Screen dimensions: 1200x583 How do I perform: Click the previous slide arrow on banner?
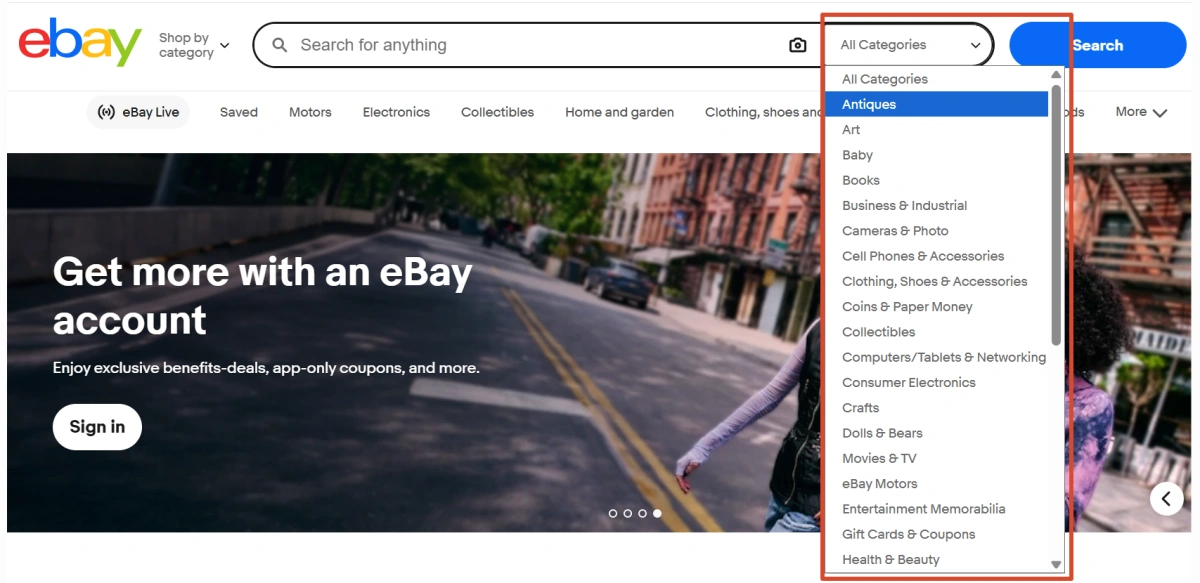pyautogui.click(x=1167, y=498)
